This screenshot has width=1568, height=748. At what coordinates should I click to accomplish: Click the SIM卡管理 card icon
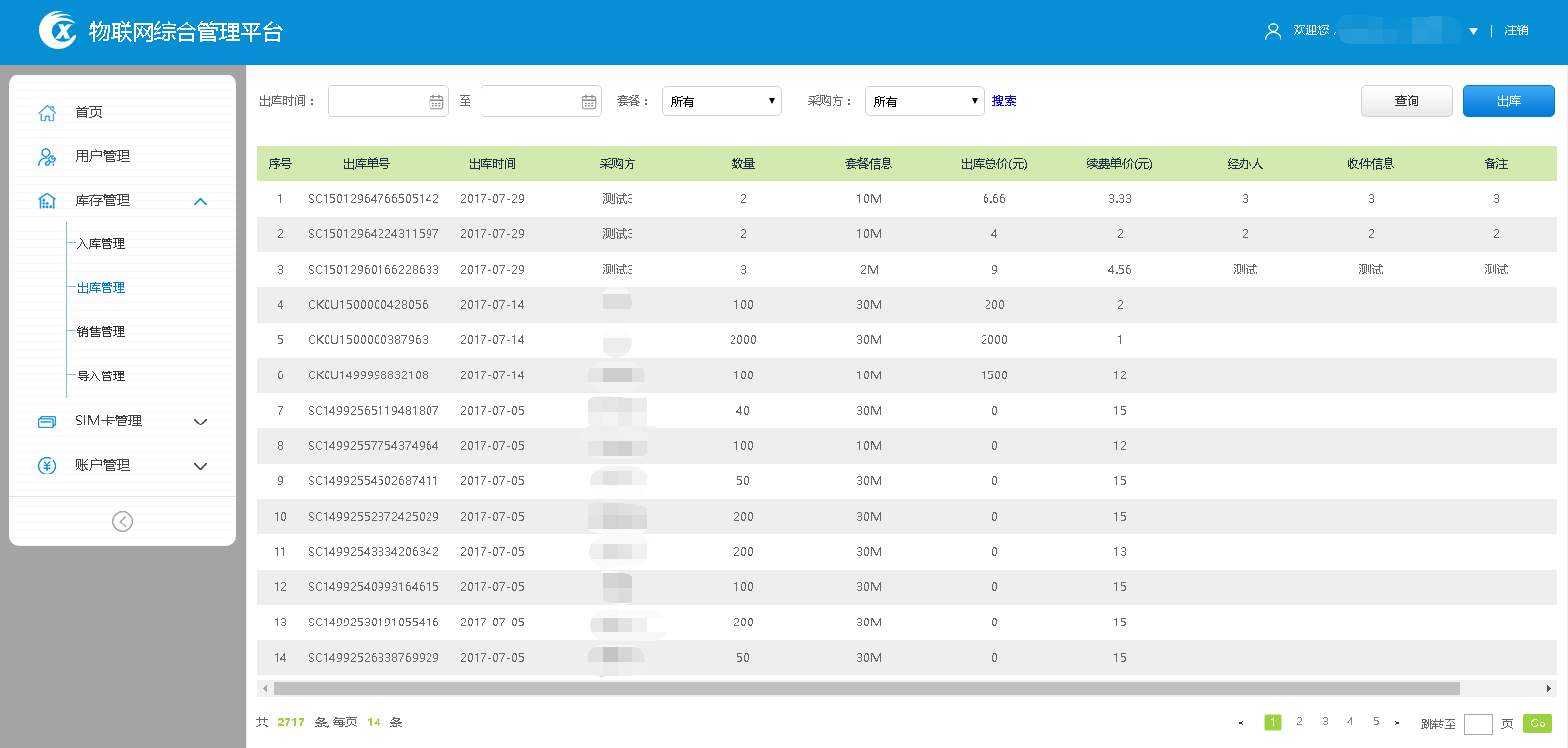(x=47, y=422)
